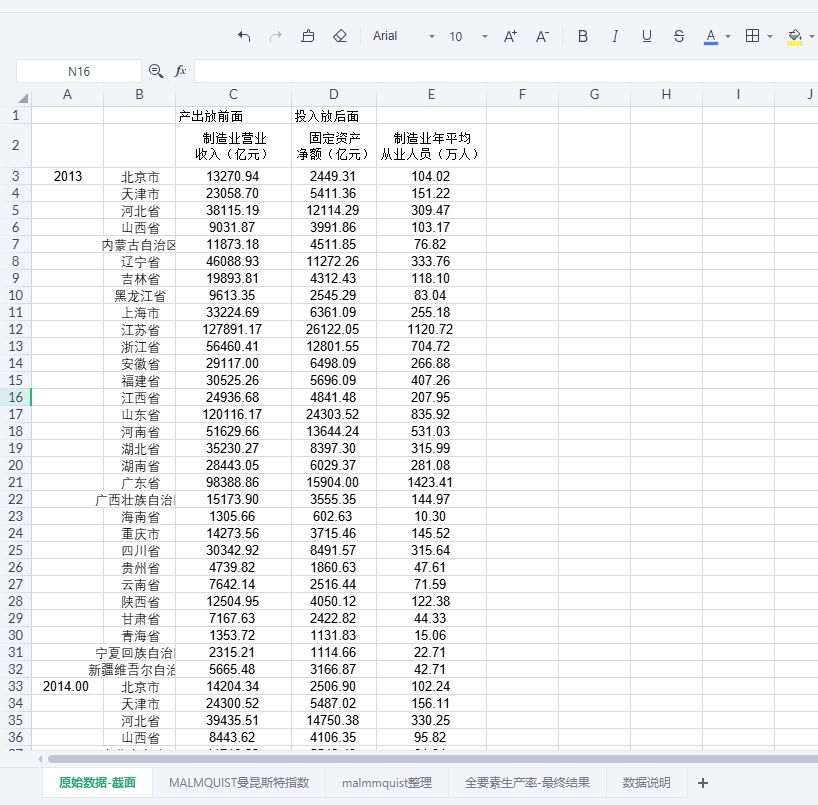Click the clear formatting eraser icon
The width and height of the screenshot is (818, 805).
pyautogui.click(x=340, y=36)
